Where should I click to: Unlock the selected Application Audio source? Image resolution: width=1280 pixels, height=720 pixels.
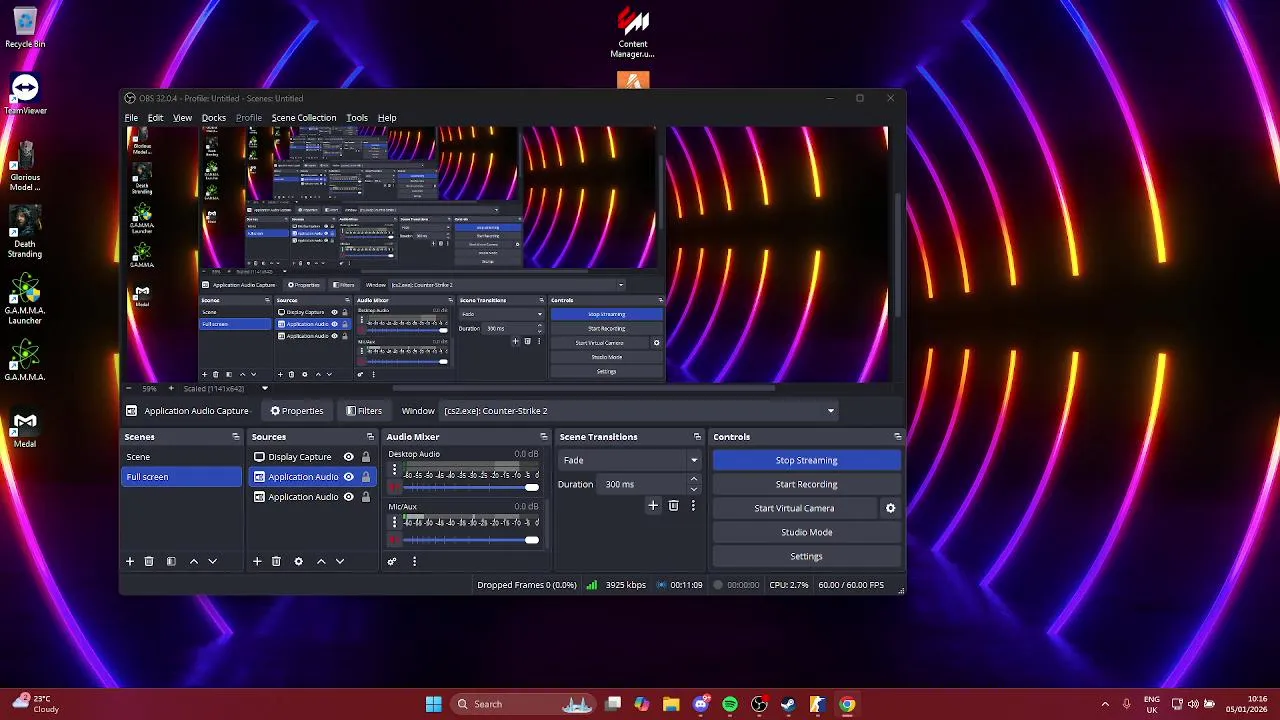[366, 477]
